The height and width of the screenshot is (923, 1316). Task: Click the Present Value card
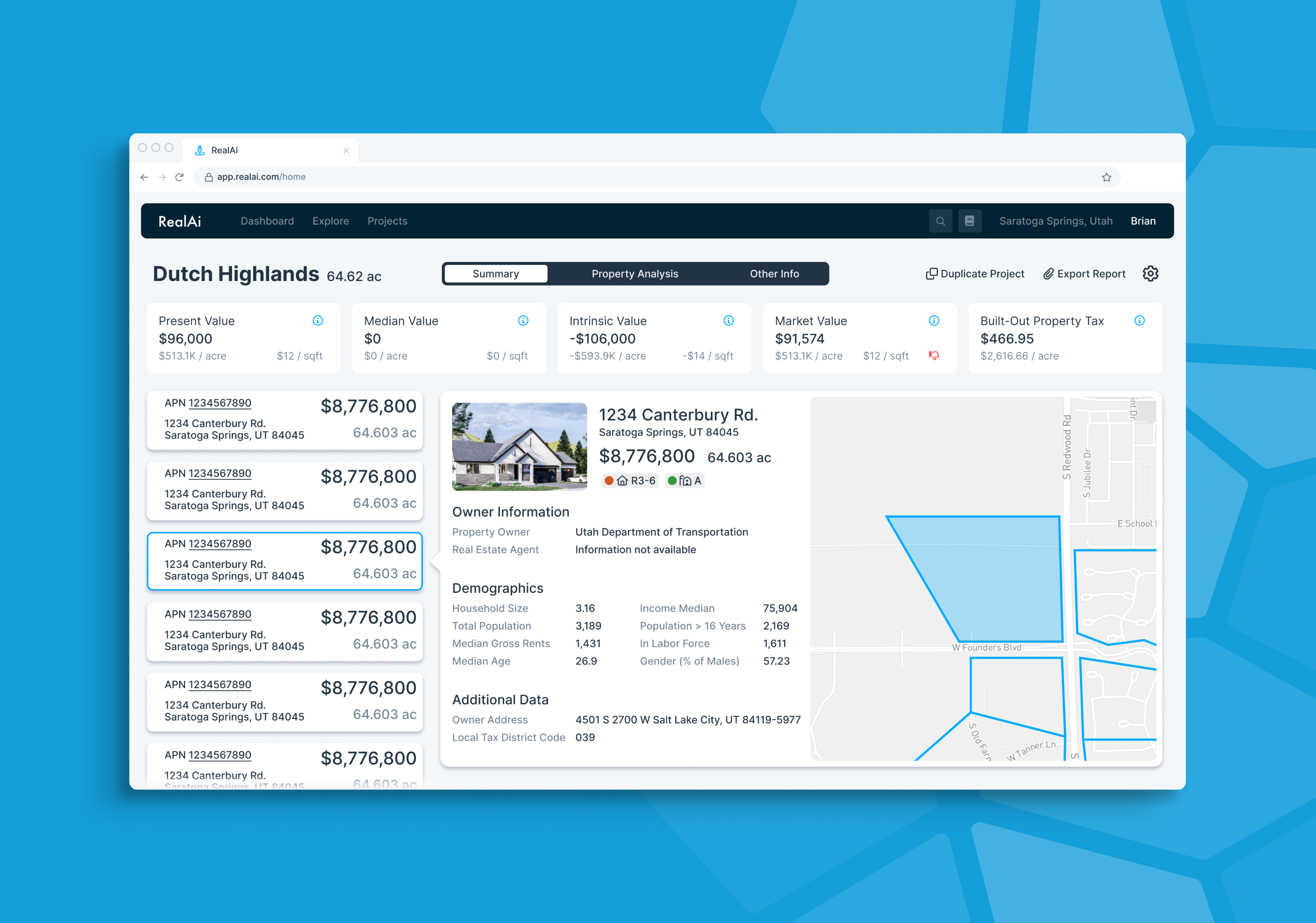[243, 339]
